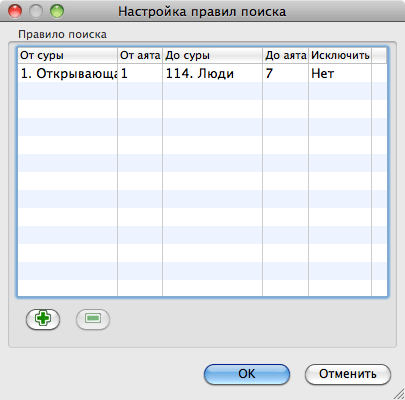Screen dimensions: 405x400
Task: Open the '114. Люди' ending sura cell
Action: tap(213, 73)
